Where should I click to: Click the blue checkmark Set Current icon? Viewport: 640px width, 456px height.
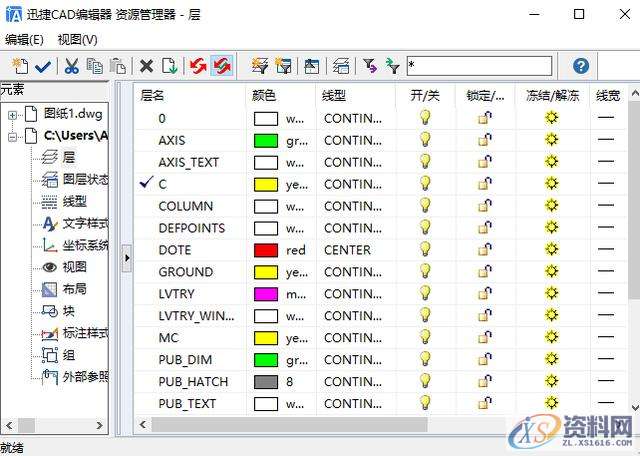tap(43, 66)
